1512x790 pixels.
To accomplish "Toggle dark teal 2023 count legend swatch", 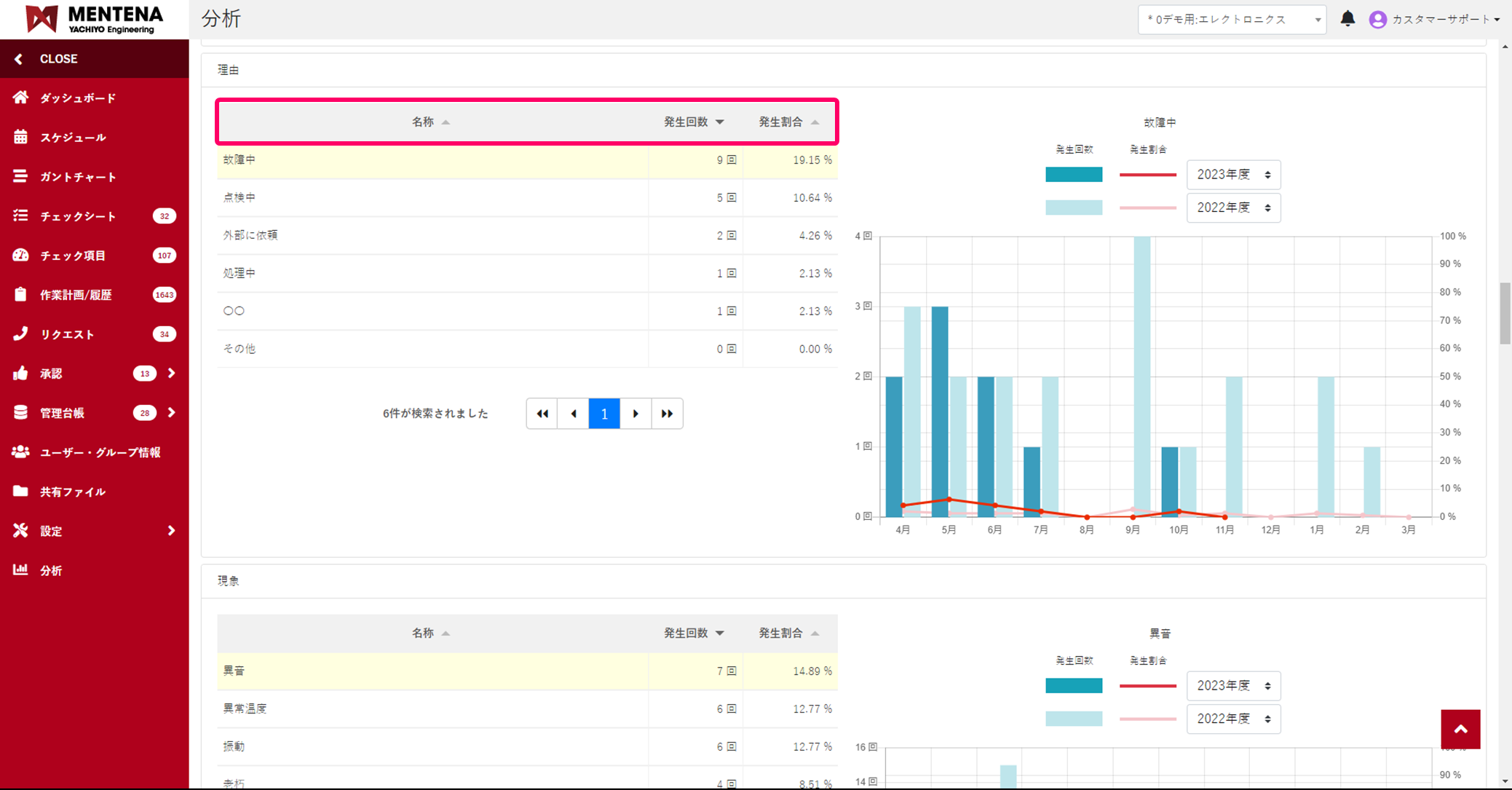I will pyautogui.click(x=1073, y=175).
